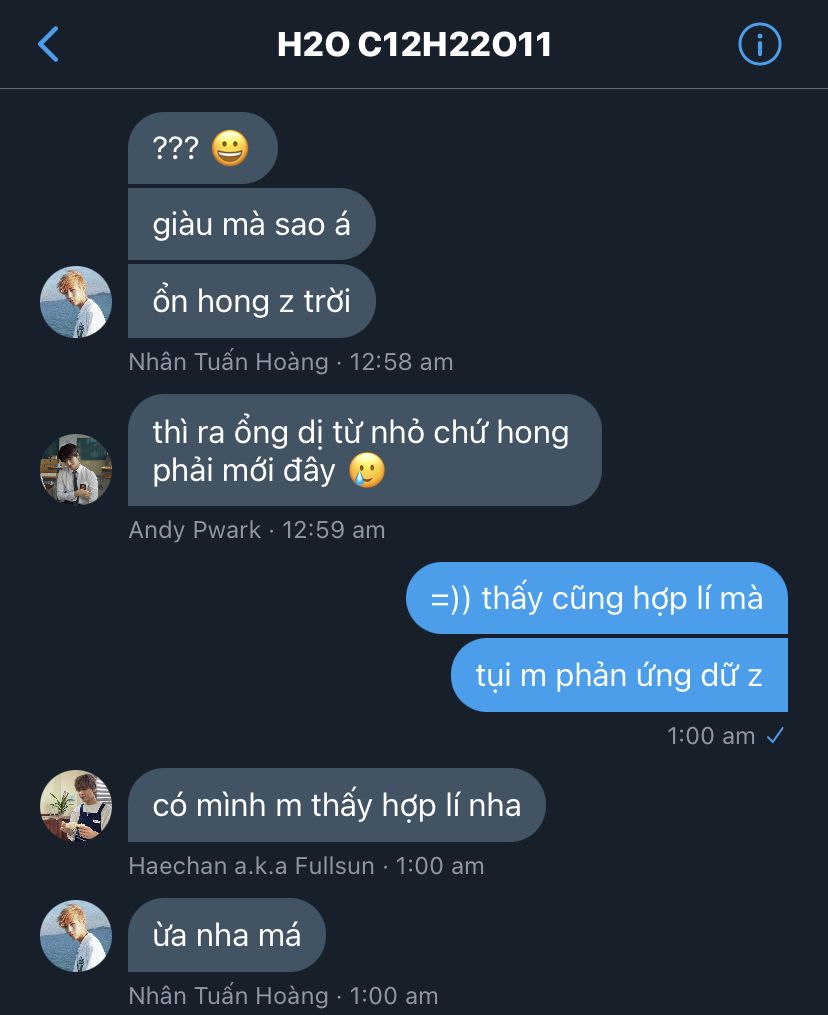Select message 'có mình m thấy hợp lí nha'
828x1015 pixels.
pos(337,805)
